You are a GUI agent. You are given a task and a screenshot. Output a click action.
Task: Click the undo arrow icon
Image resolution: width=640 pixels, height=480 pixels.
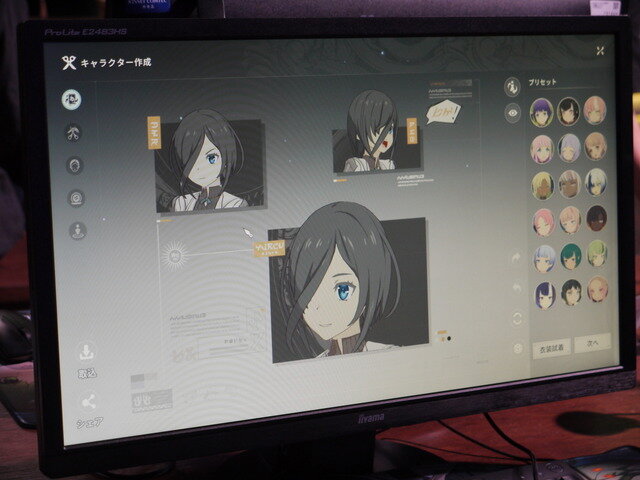(517, 288)
